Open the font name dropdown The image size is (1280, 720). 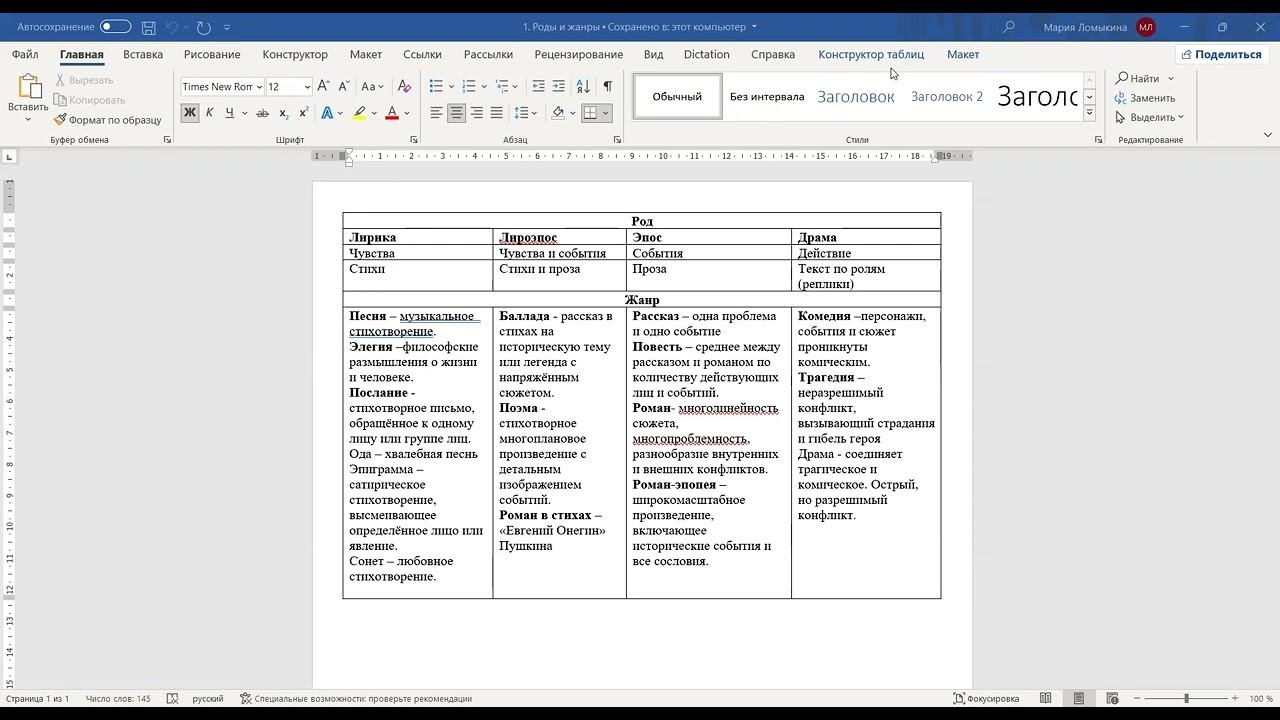259,87
